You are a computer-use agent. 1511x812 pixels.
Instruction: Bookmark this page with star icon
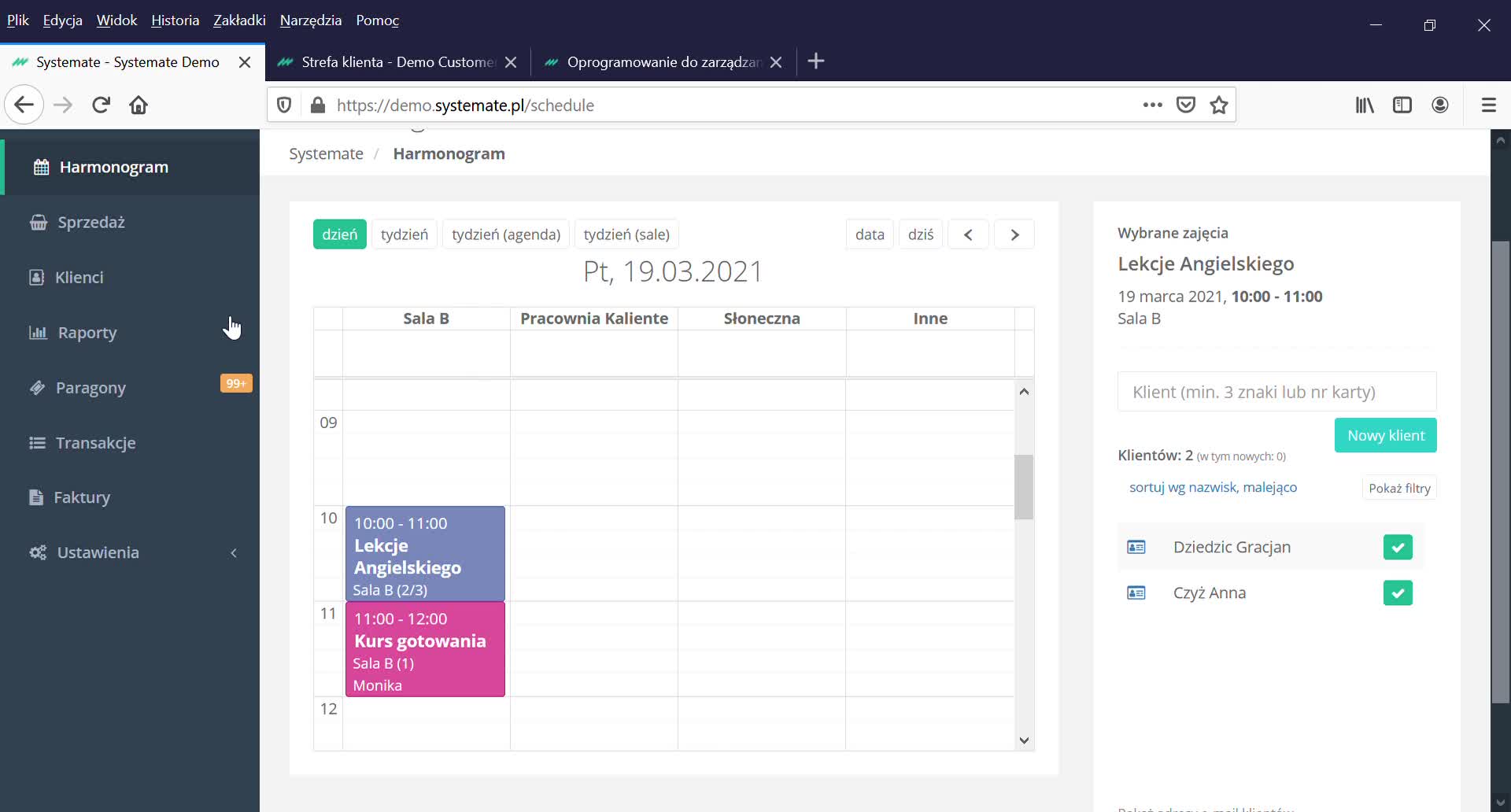1219,105
